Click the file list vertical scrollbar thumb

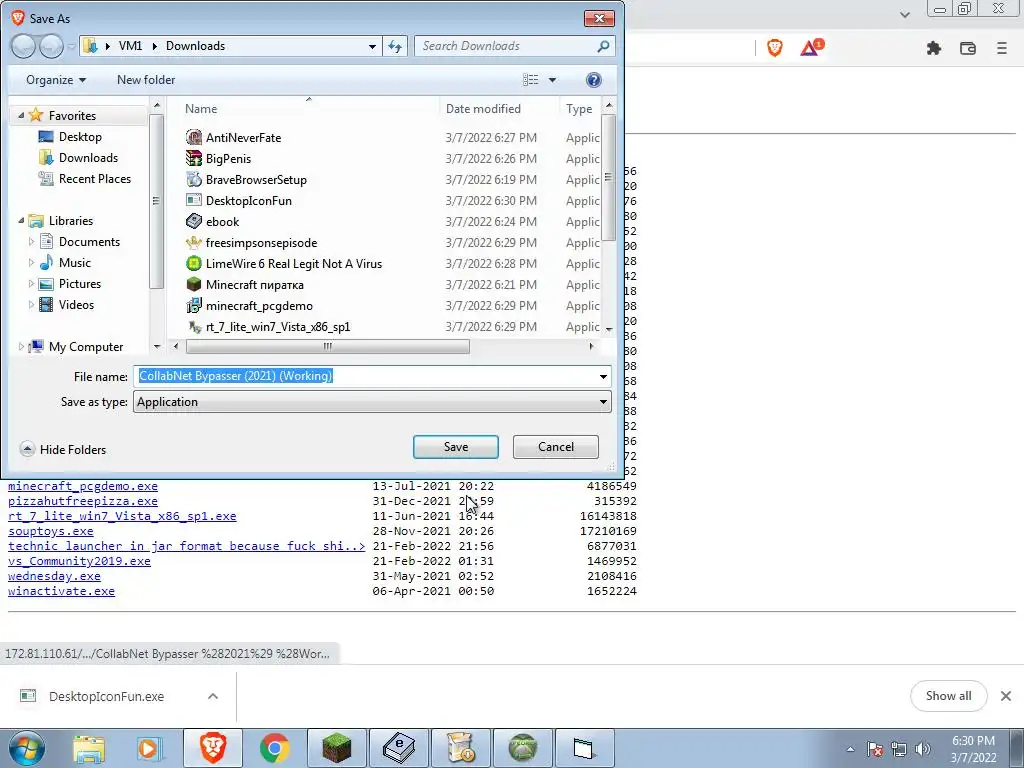point(609,178)
